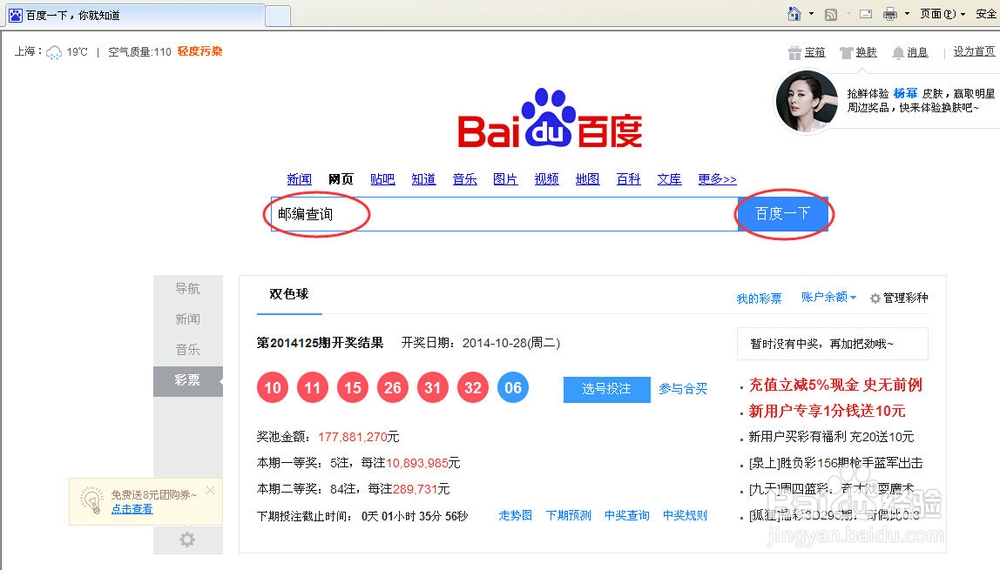The image size is (1000, 570).
Task: Open 新用户买彩有福利 充20送10元 link
Action: [x=831, y=437]
